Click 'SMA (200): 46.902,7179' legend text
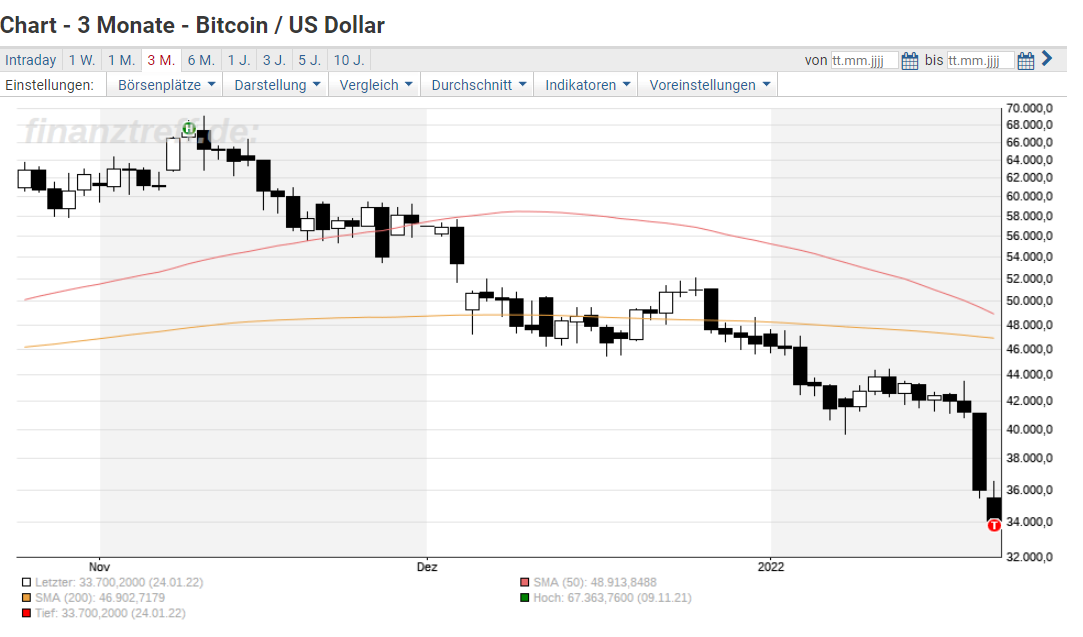 pos(100,598)
